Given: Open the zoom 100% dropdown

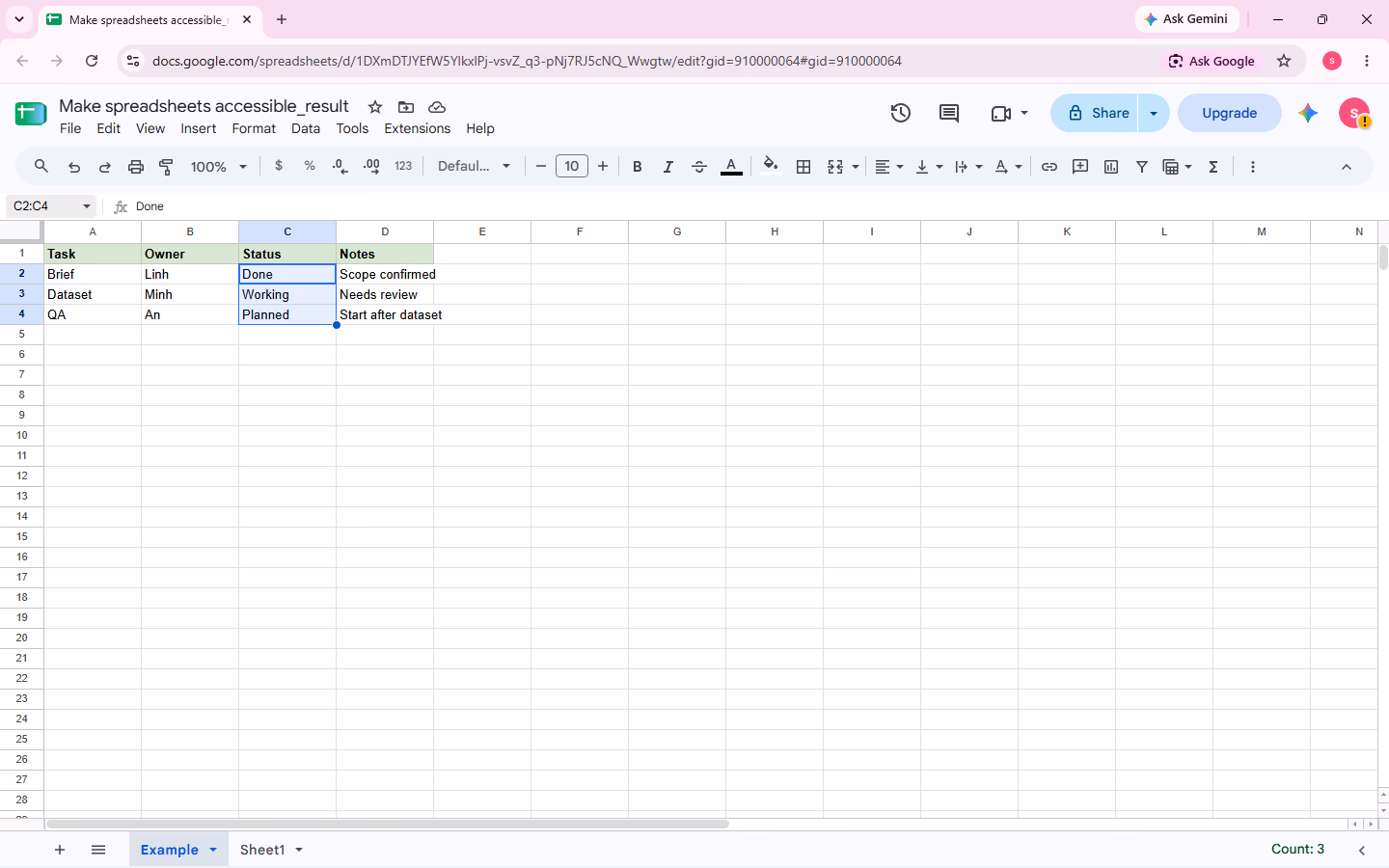Looking at the screenshot, I should 219,167.
